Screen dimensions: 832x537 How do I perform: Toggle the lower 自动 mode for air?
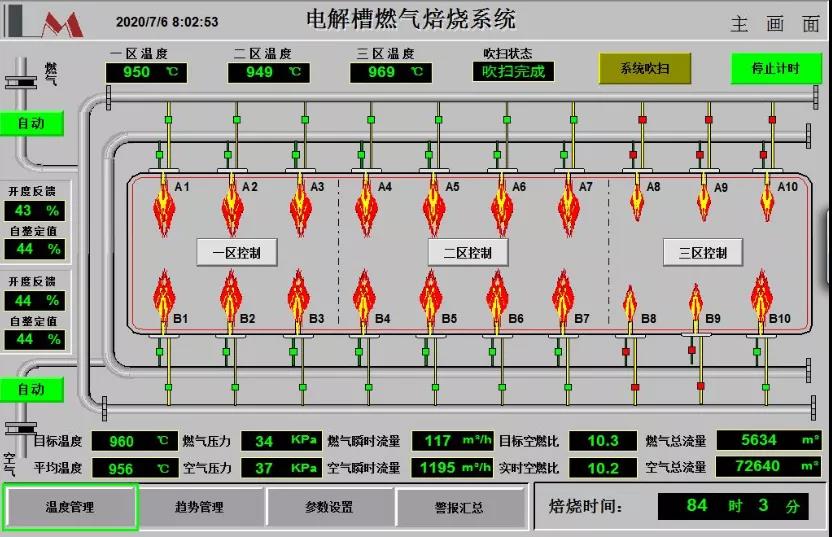click(31, 389)
